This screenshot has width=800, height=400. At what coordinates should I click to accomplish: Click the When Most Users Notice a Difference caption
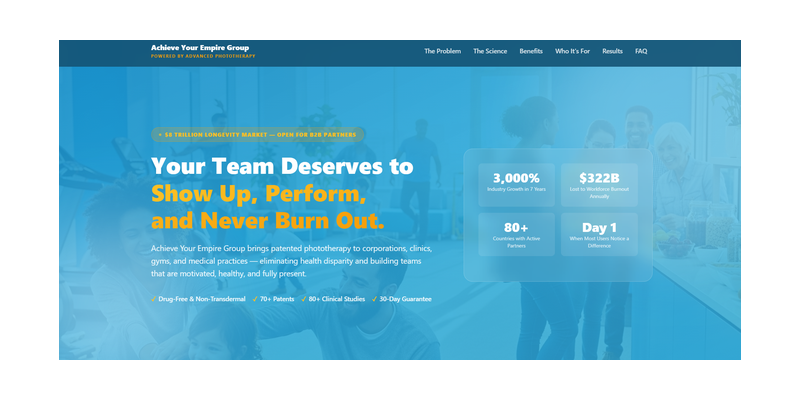pos(599,242)
